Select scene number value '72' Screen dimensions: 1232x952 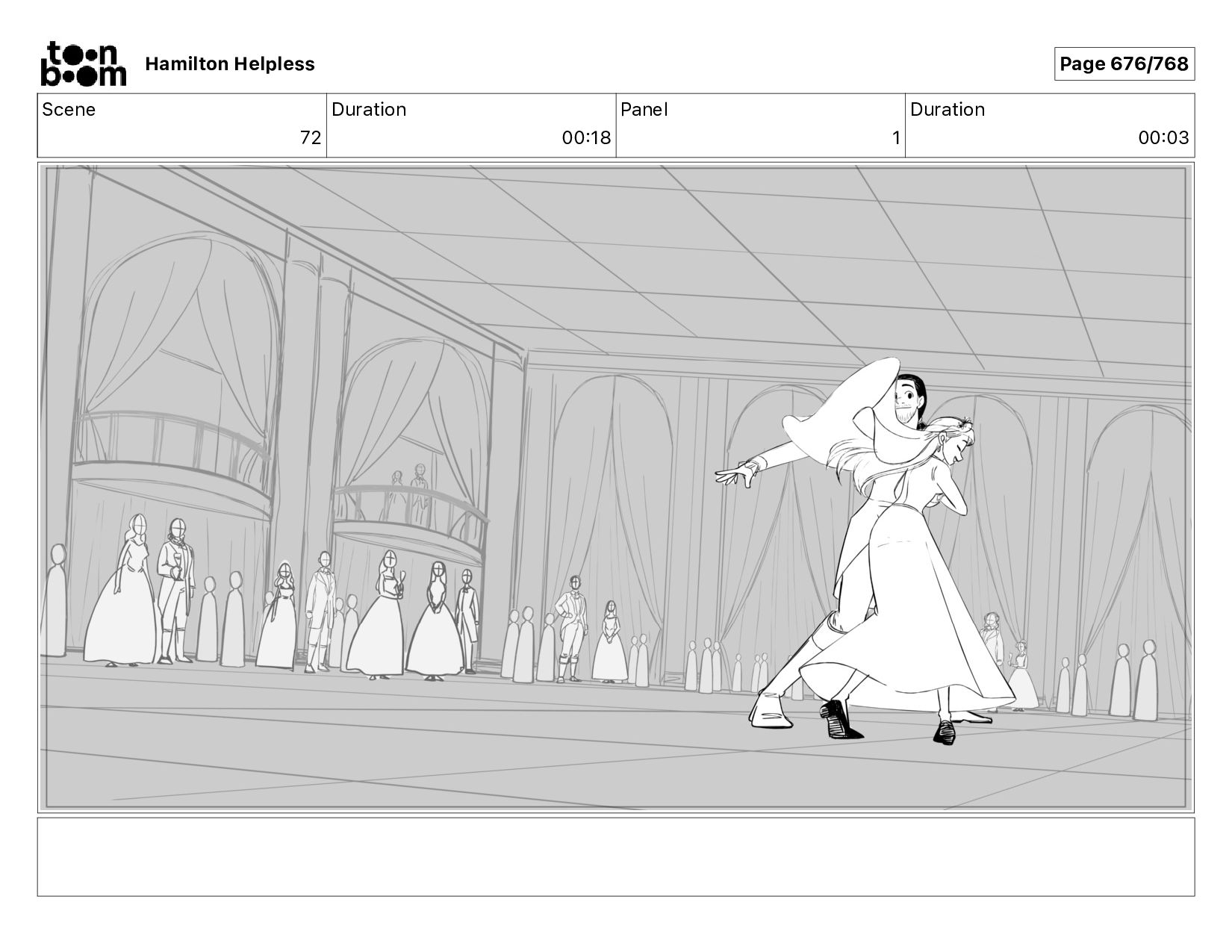pos(311,137)
